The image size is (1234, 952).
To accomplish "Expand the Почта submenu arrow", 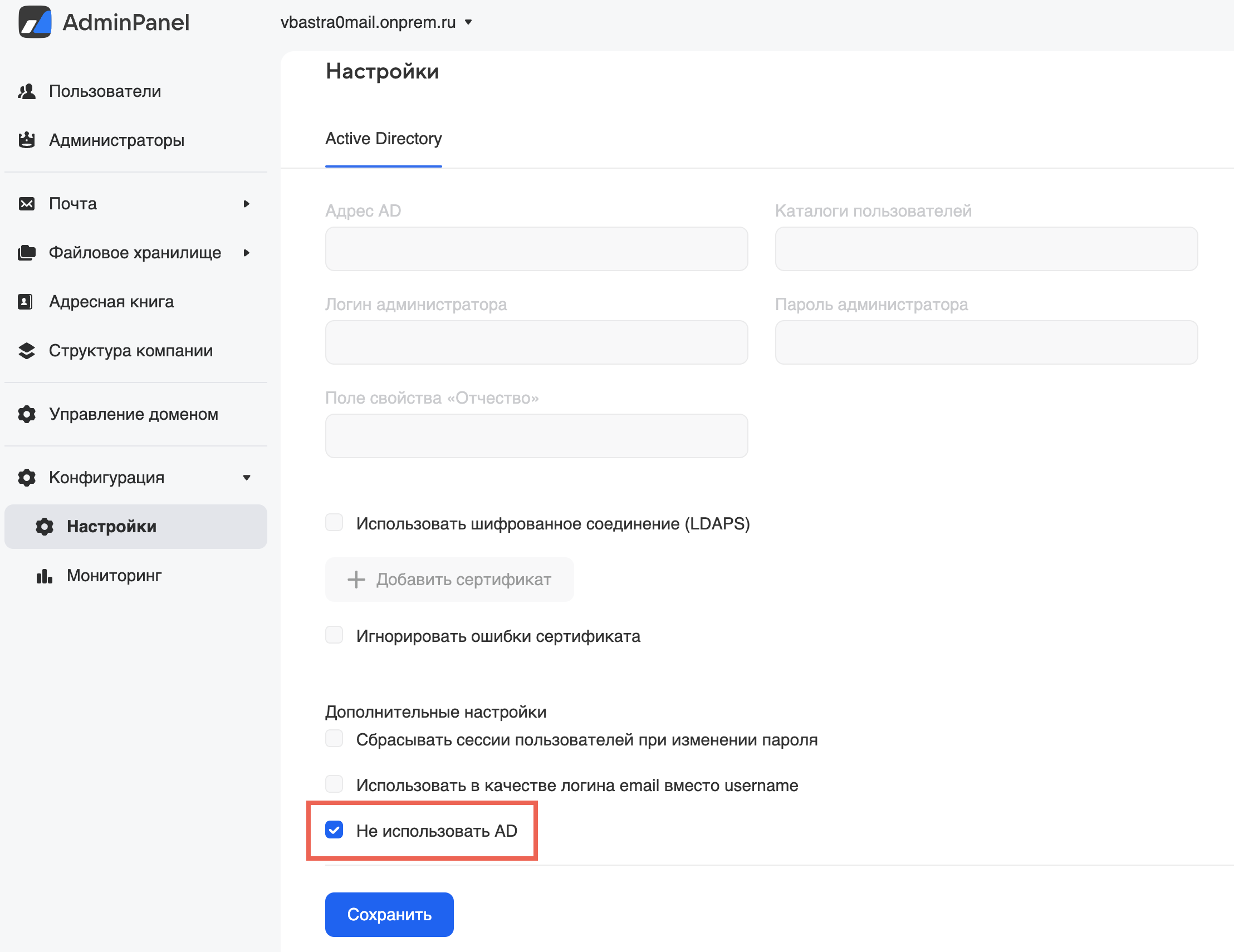I will point(246,203).
